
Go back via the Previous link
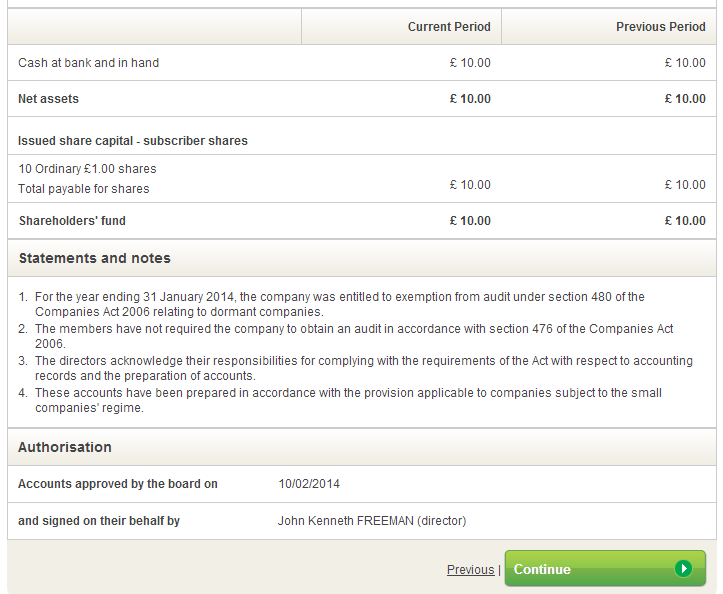pos(470,570)
